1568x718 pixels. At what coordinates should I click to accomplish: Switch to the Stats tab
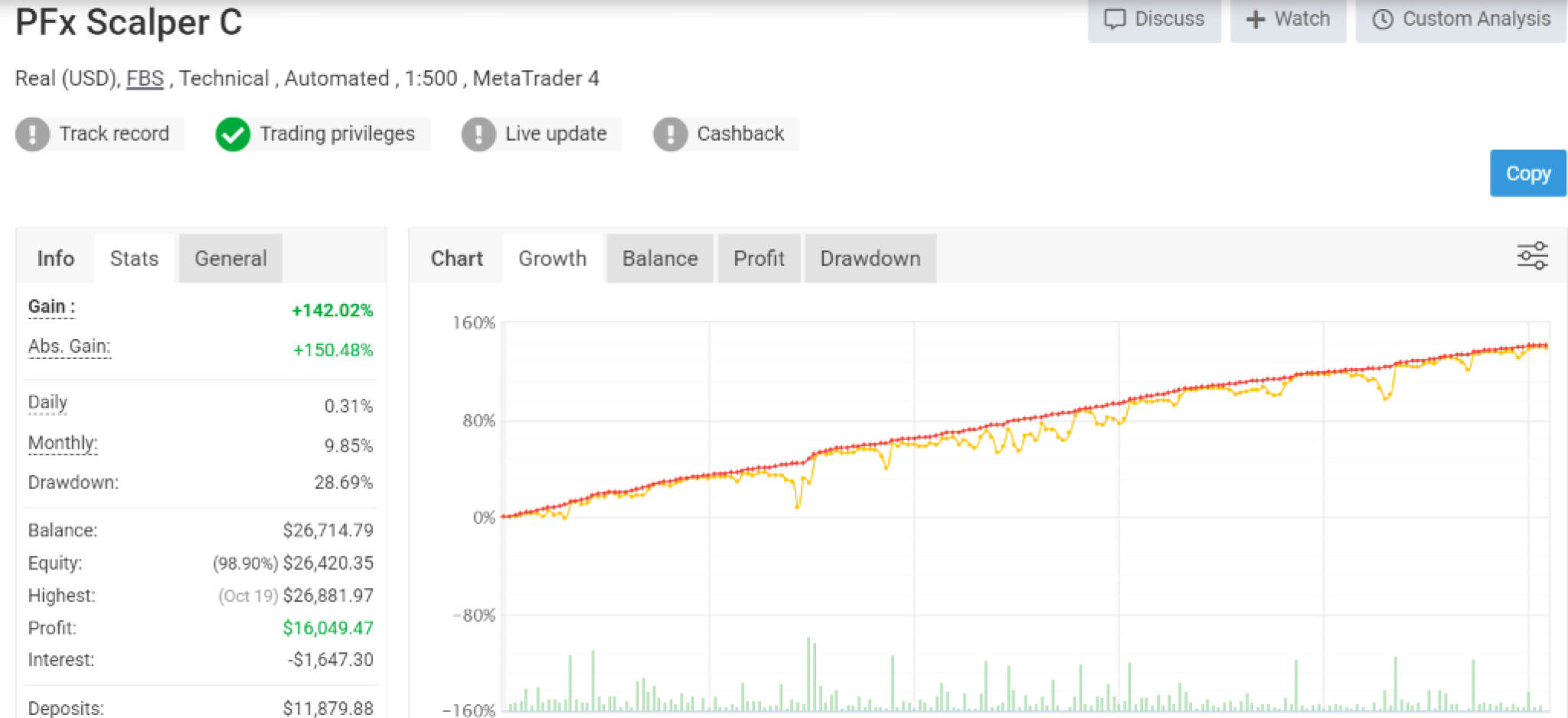coord(134,259)
